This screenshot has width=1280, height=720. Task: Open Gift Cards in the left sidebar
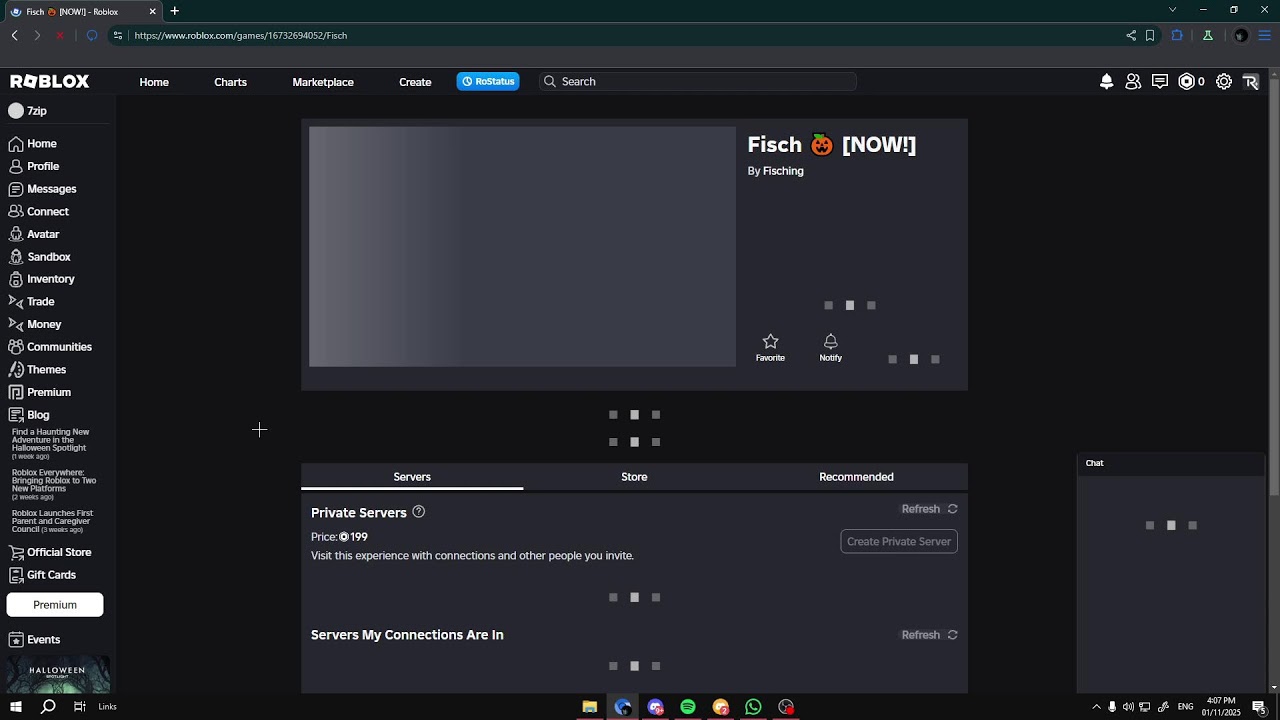point(43,575)
